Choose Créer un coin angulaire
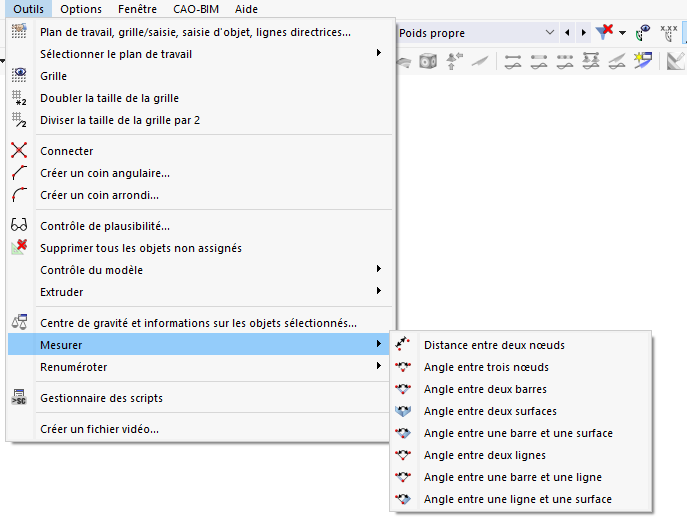The image size is (687, 517). point(105,173)
